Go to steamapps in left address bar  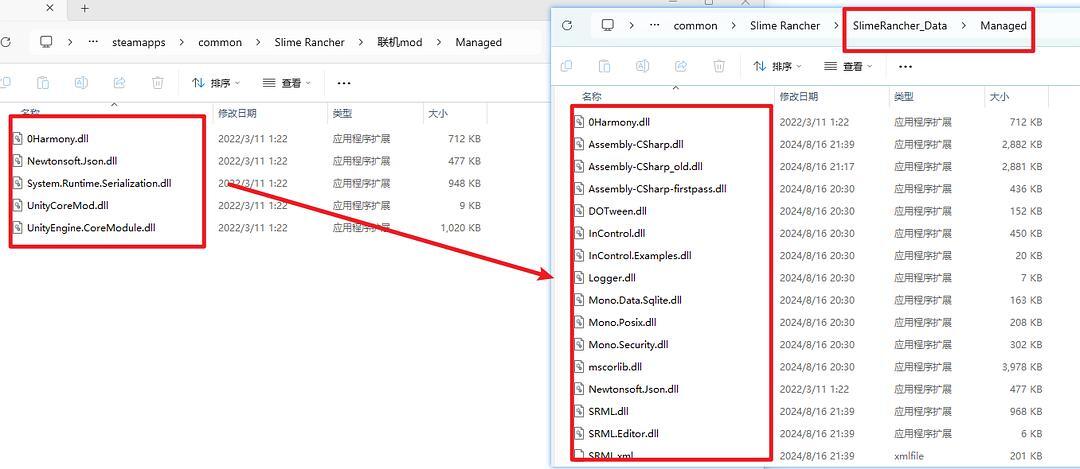coord(139,42)
